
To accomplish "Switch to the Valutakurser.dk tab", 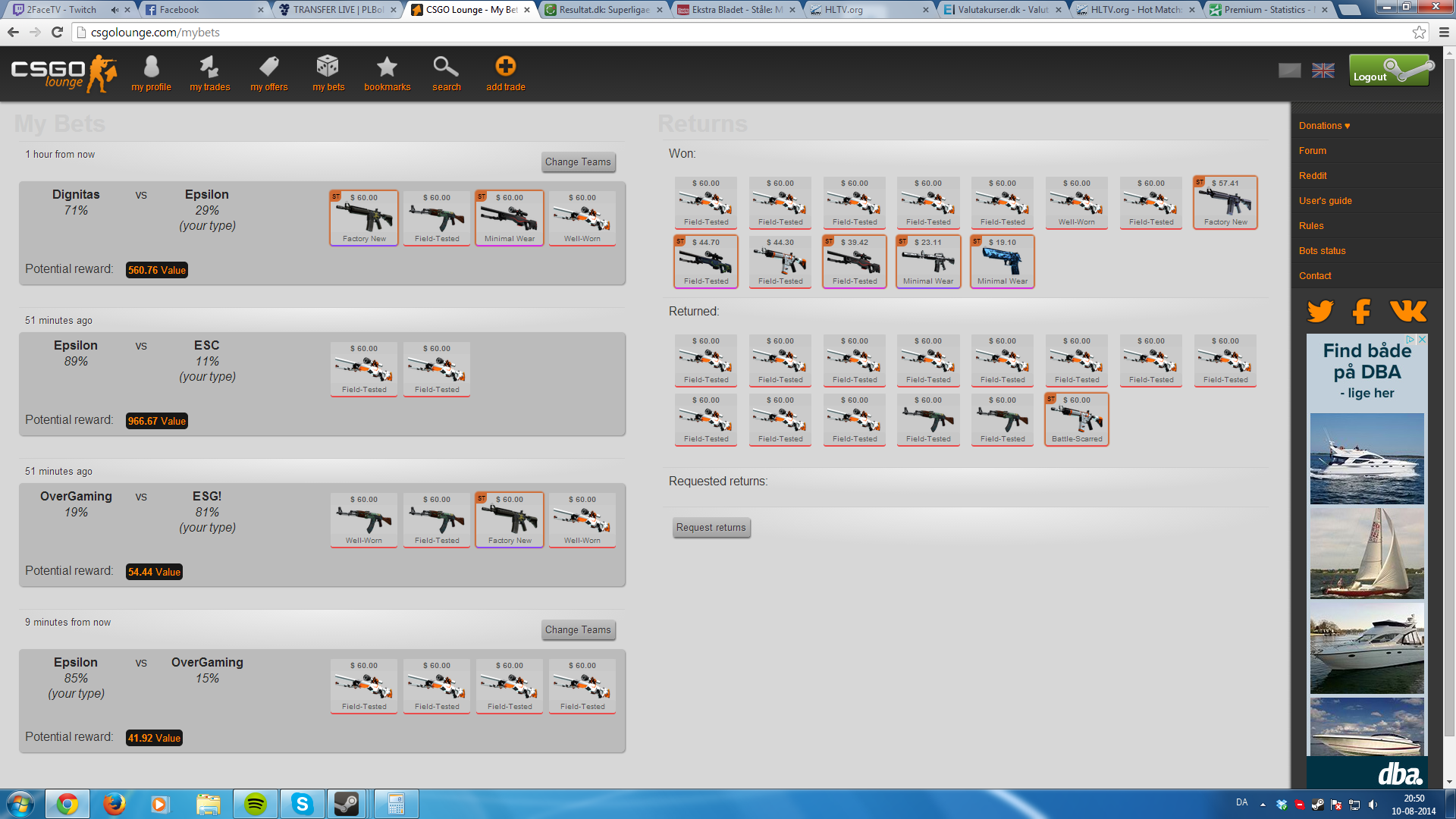I will coord(1003,10).
